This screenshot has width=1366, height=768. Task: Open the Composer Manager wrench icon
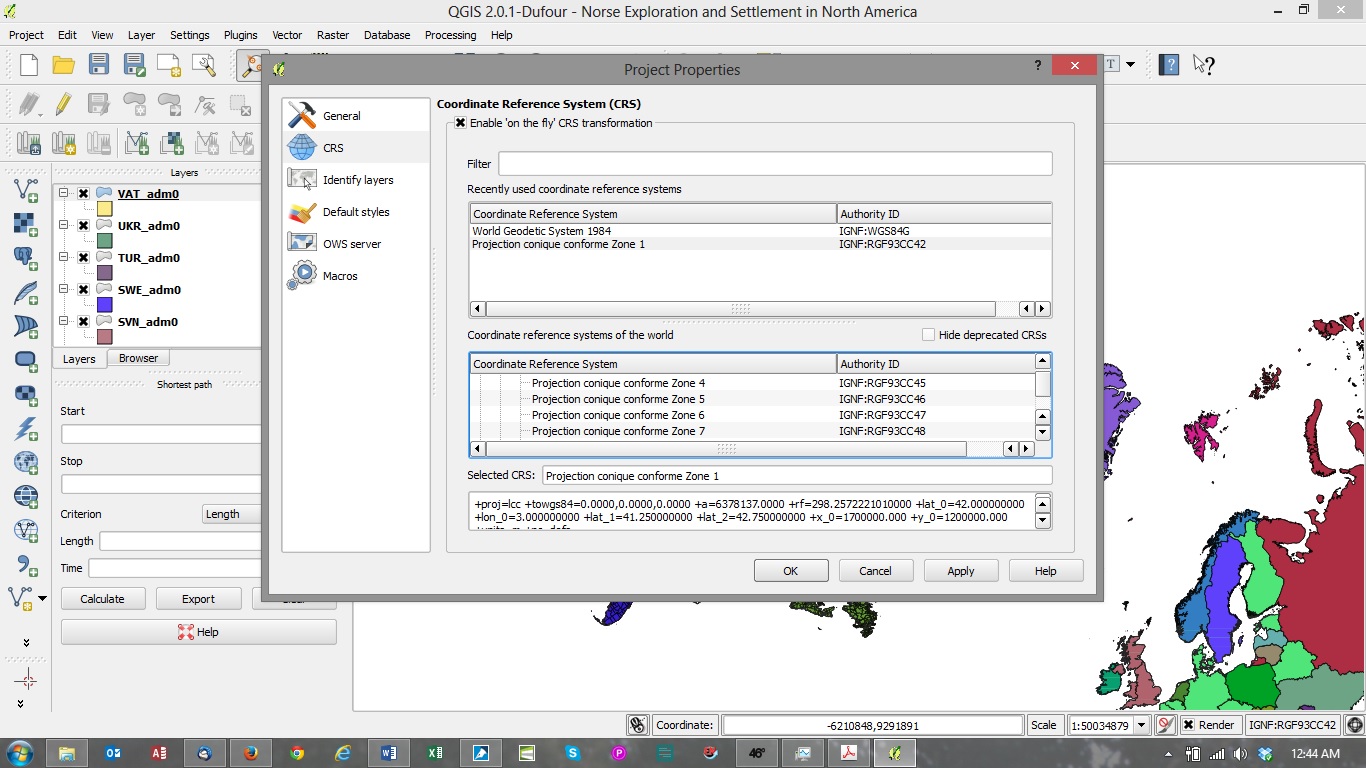(204, 65)
